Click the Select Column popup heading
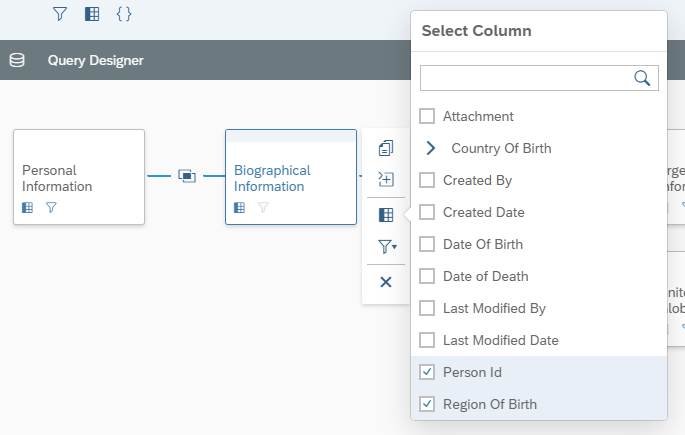This screenshot has height=435, width=685. [477, 31]
